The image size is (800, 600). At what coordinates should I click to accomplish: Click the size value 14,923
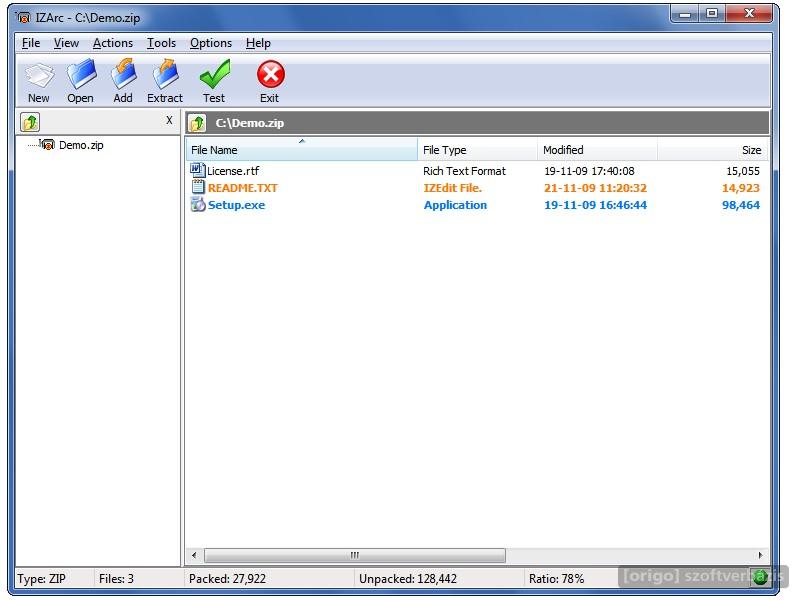tap(741, 188)
